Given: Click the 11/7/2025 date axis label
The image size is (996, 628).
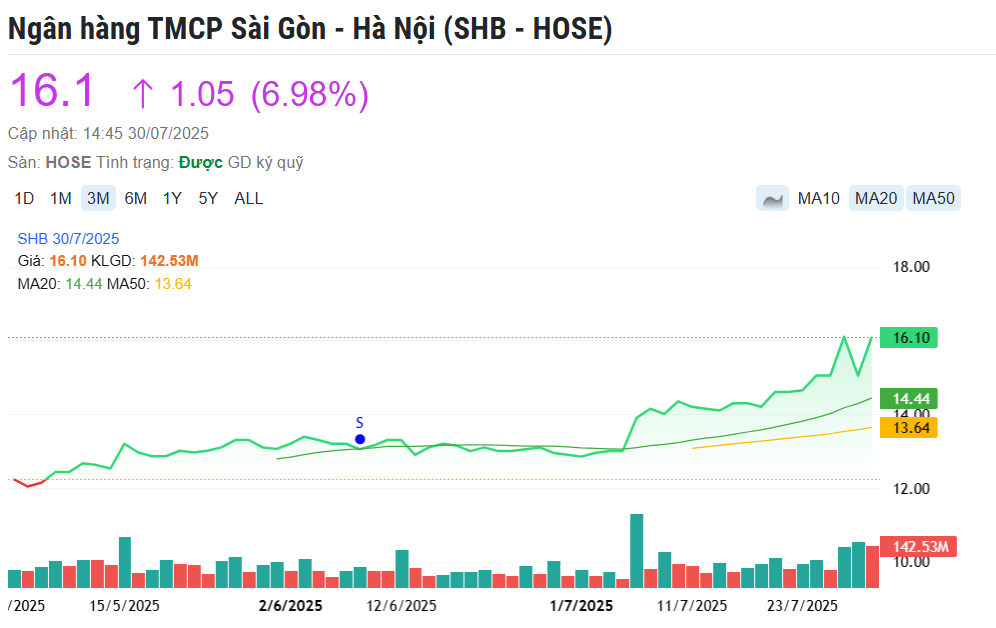Looking at the screenshot, I should pyautogui.click(x=692, y=606).
